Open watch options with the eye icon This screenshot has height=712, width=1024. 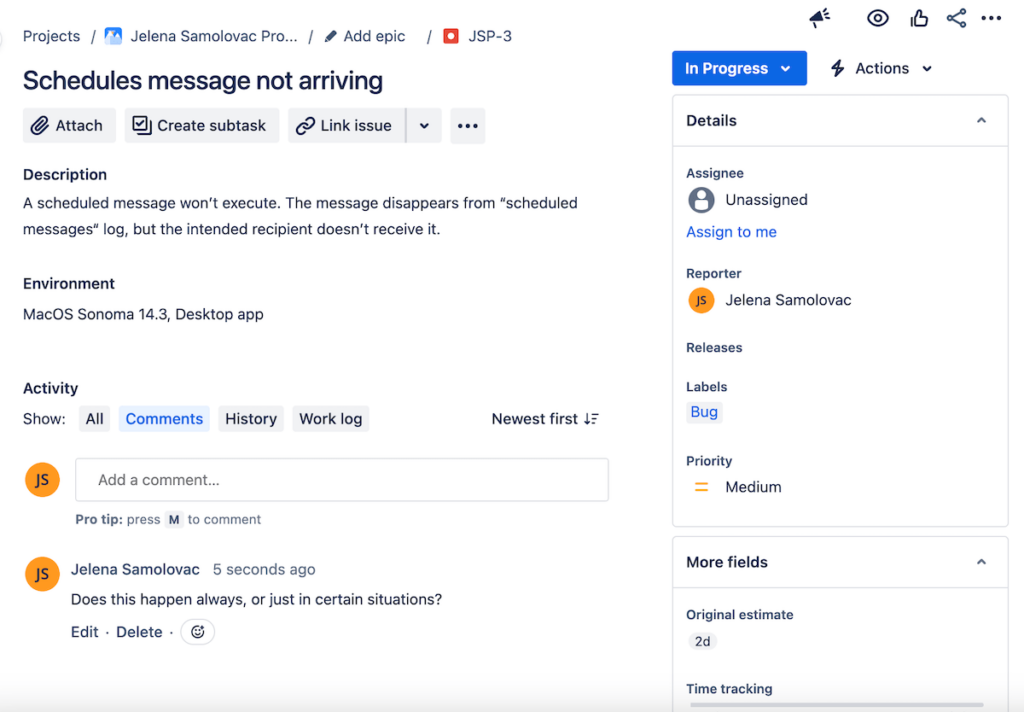[x=877, y=17]
